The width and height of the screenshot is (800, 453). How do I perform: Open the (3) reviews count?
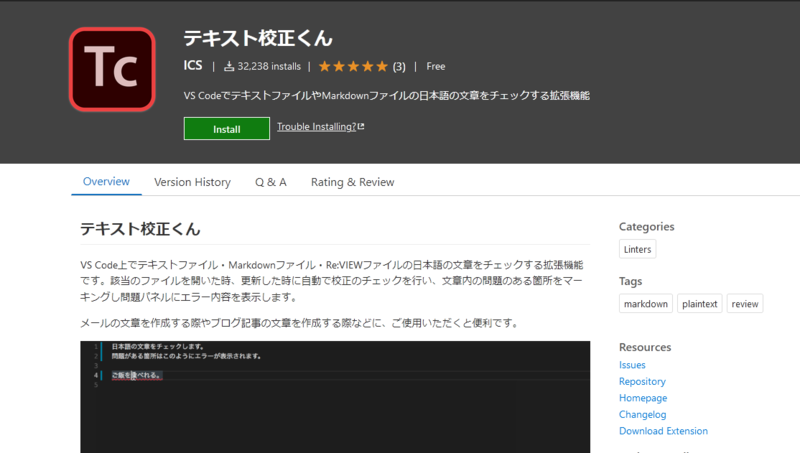pos(399,66)
